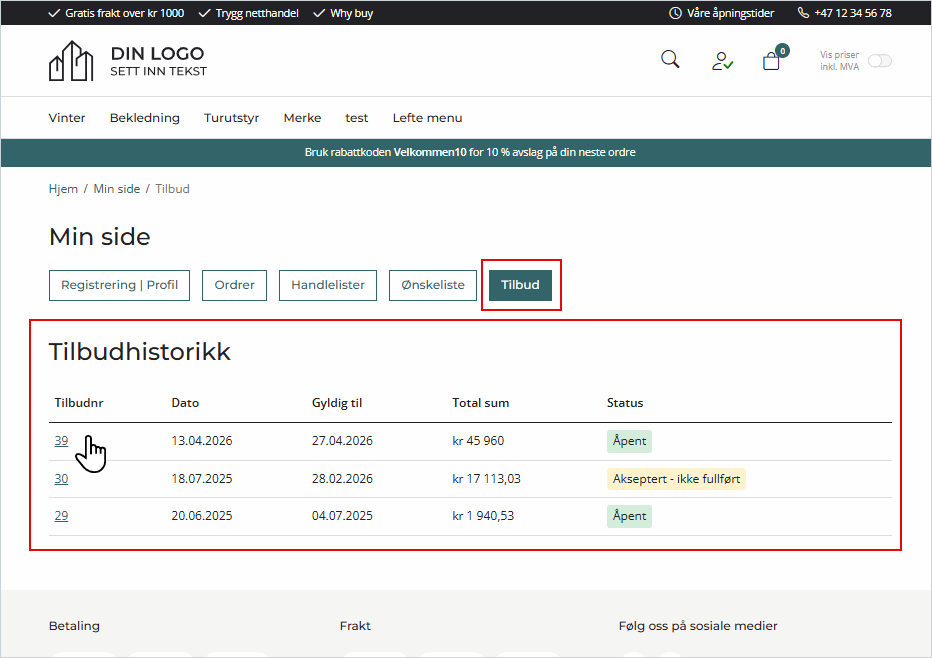Open quote number 29
Screen dimensions: 932x658
click(61, 516)
